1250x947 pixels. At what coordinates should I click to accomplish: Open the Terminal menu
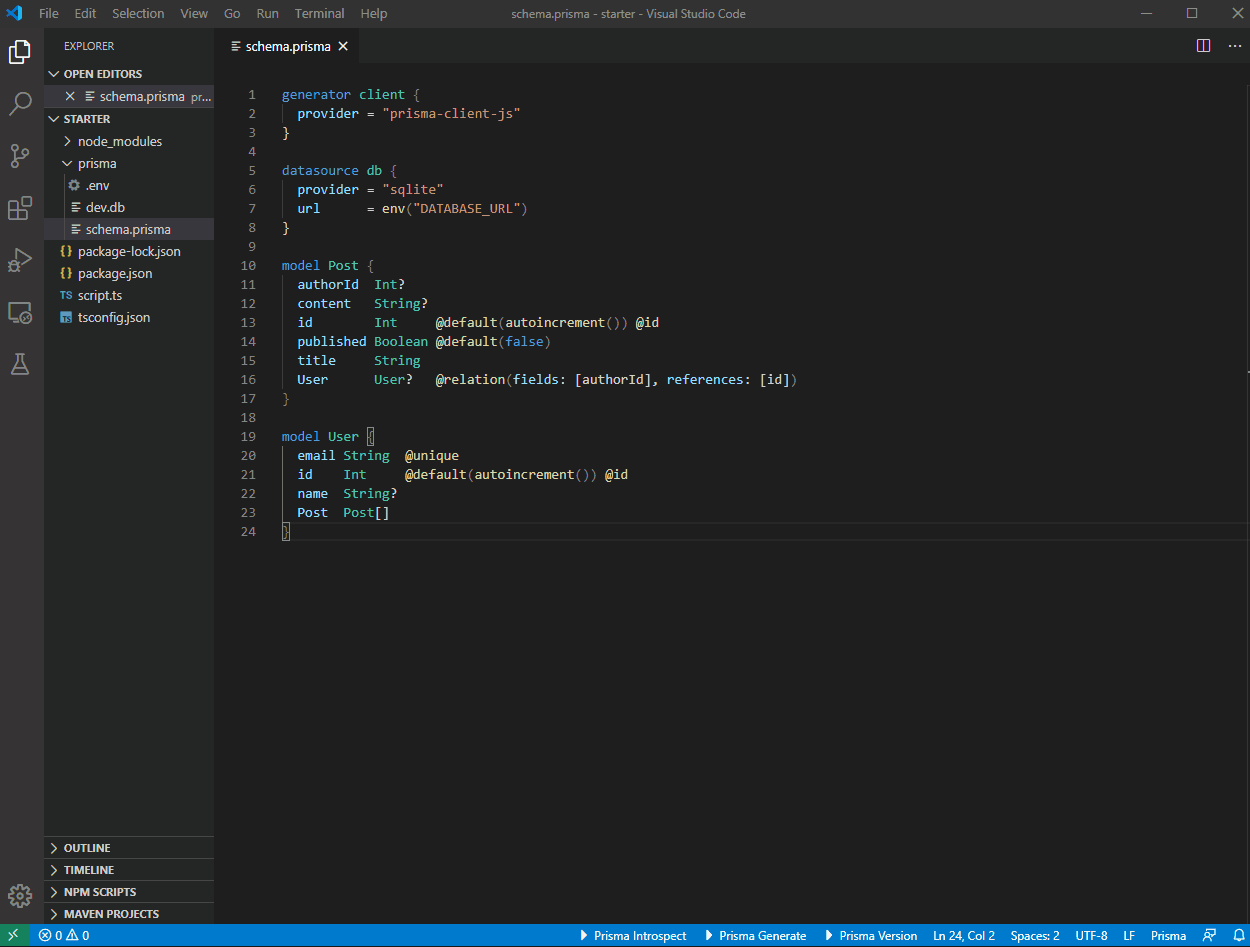[x=320, y=14]
